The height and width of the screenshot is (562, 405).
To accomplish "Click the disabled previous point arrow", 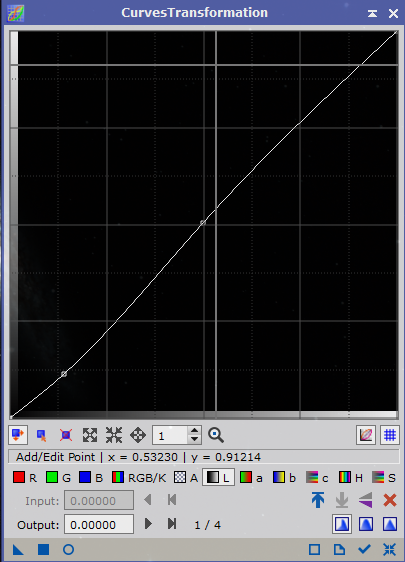I will (148, 500).
